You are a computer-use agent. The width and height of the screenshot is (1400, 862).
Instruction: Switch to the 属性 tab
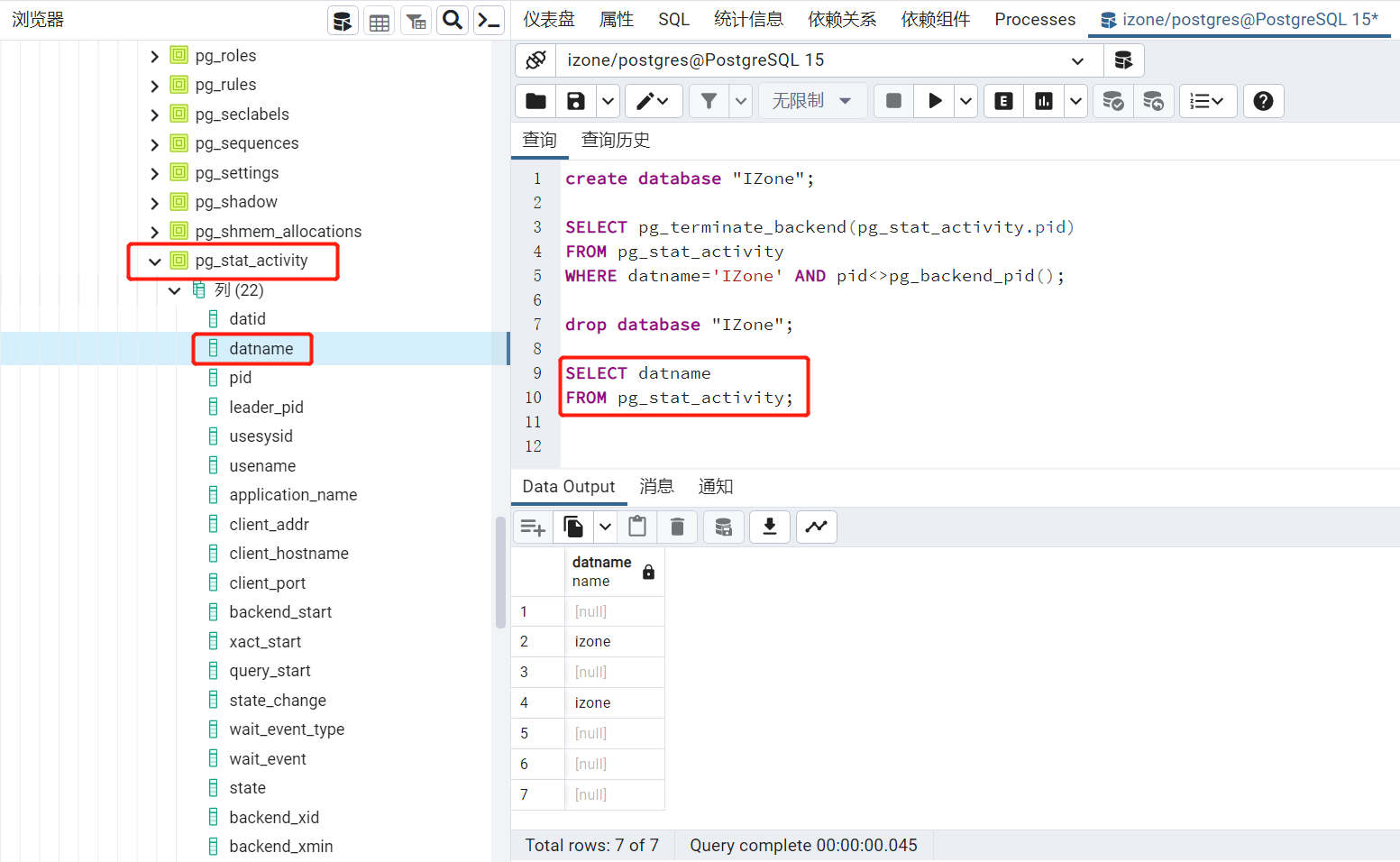point(617,20)
